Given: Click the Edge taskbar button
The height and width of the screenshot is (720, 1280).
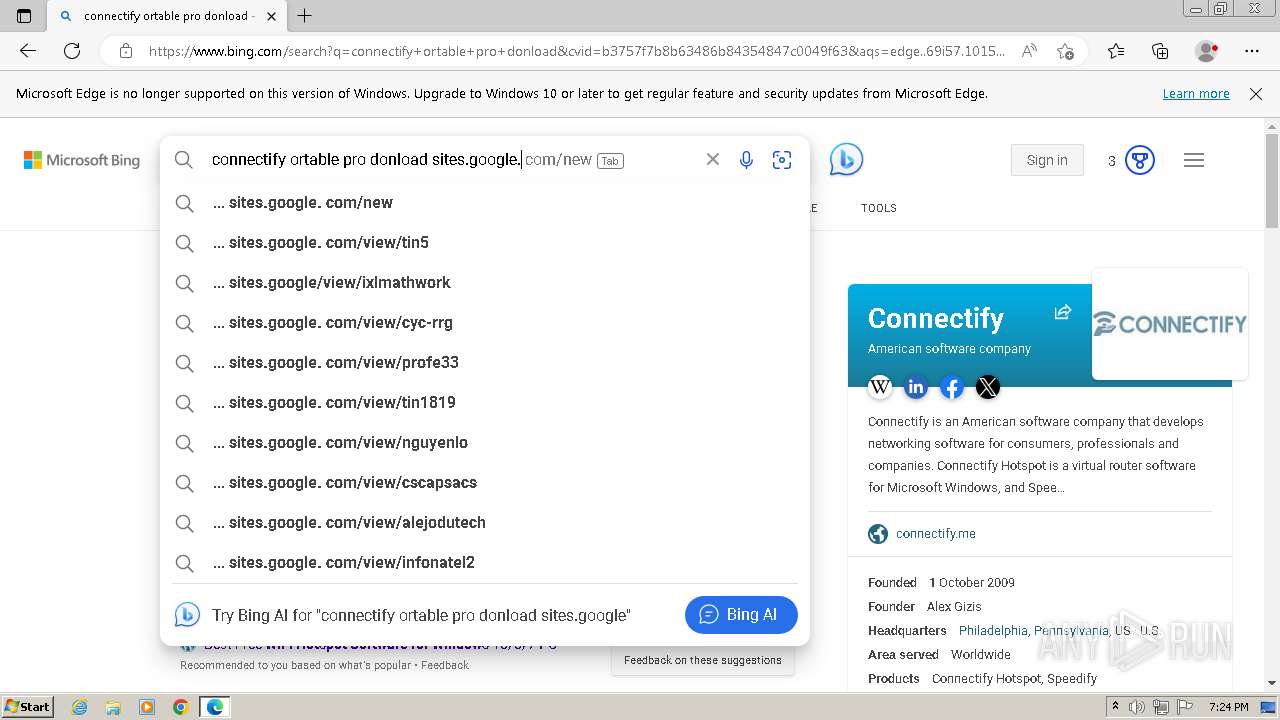Looking at the screenshot, I should (x=215, y=707).
